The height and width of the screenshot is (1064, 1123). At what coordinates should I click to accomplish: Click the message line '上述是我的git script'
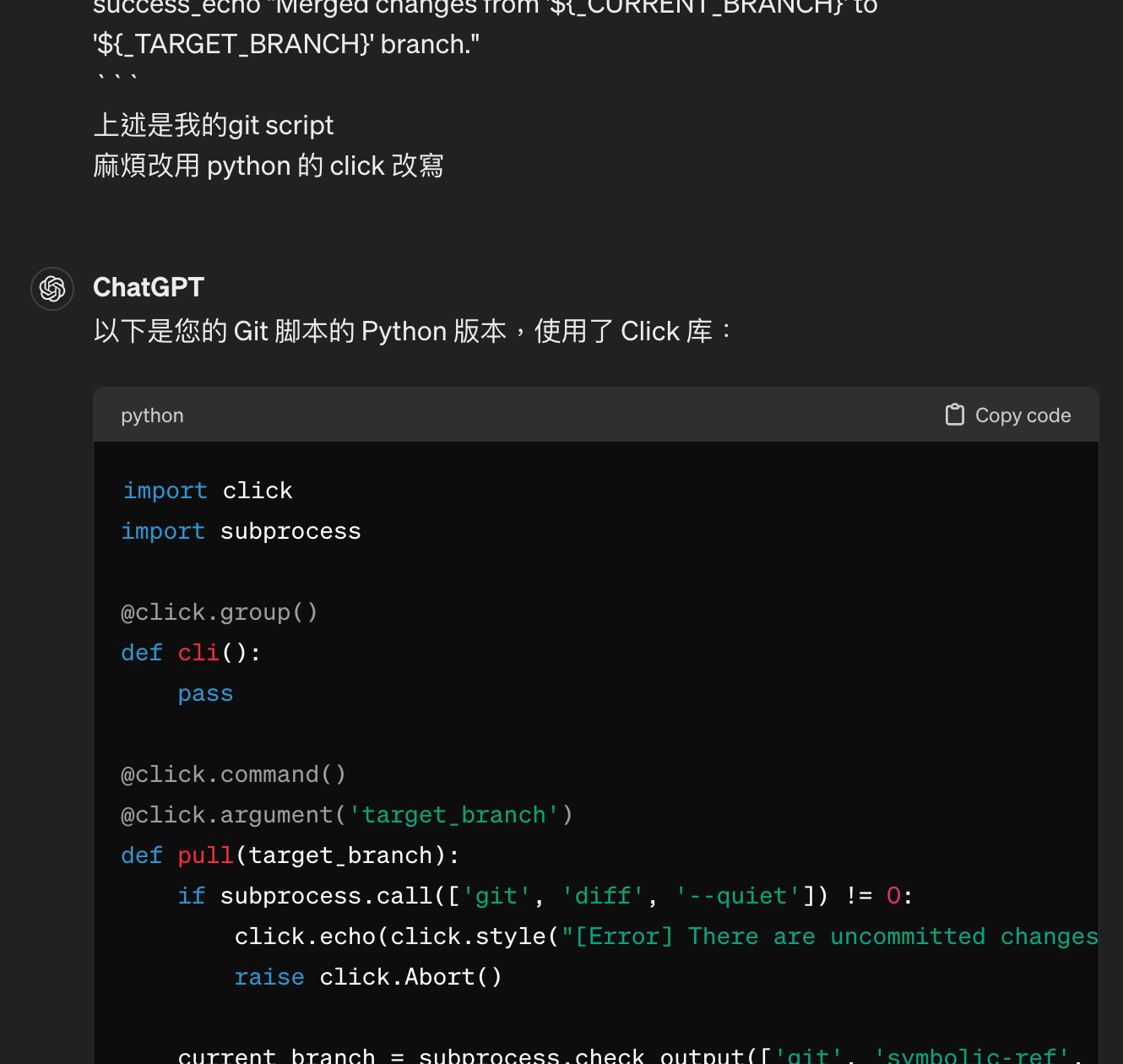click(214, 125)
